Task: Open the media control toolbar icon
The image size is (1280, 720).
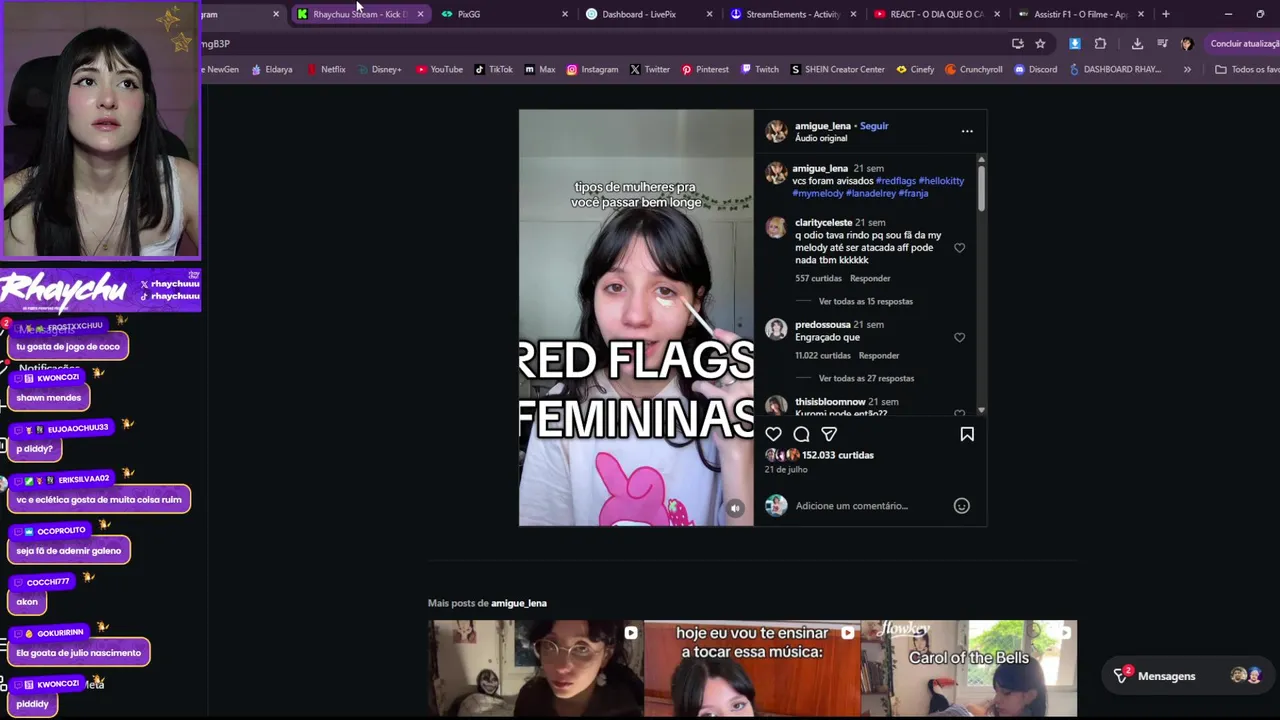Action: tap(1162, 44)
